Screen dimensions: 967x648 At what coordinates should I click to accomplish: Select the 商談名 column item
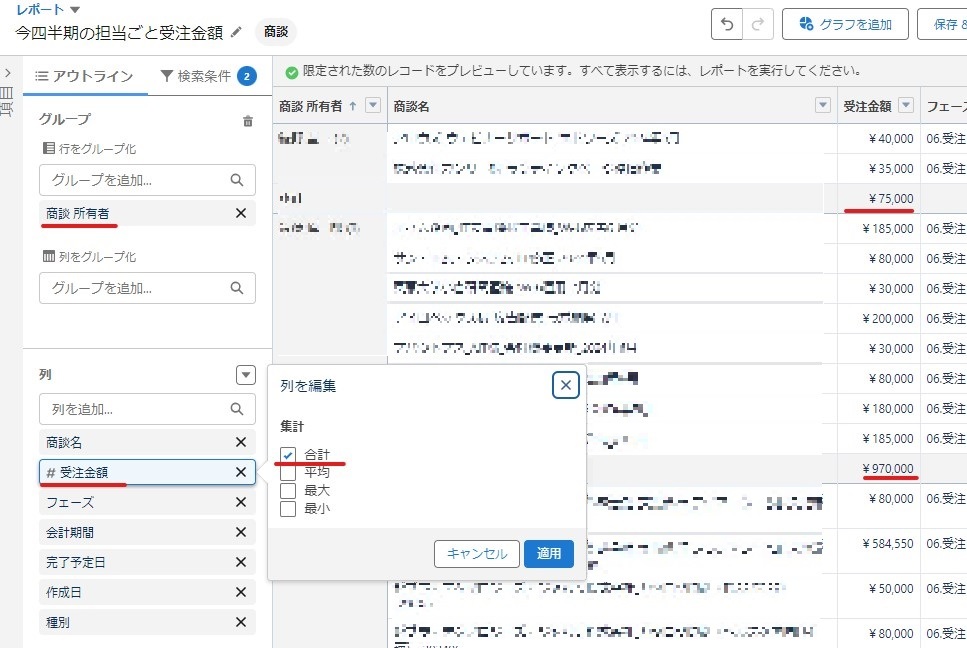click(147, 442)
